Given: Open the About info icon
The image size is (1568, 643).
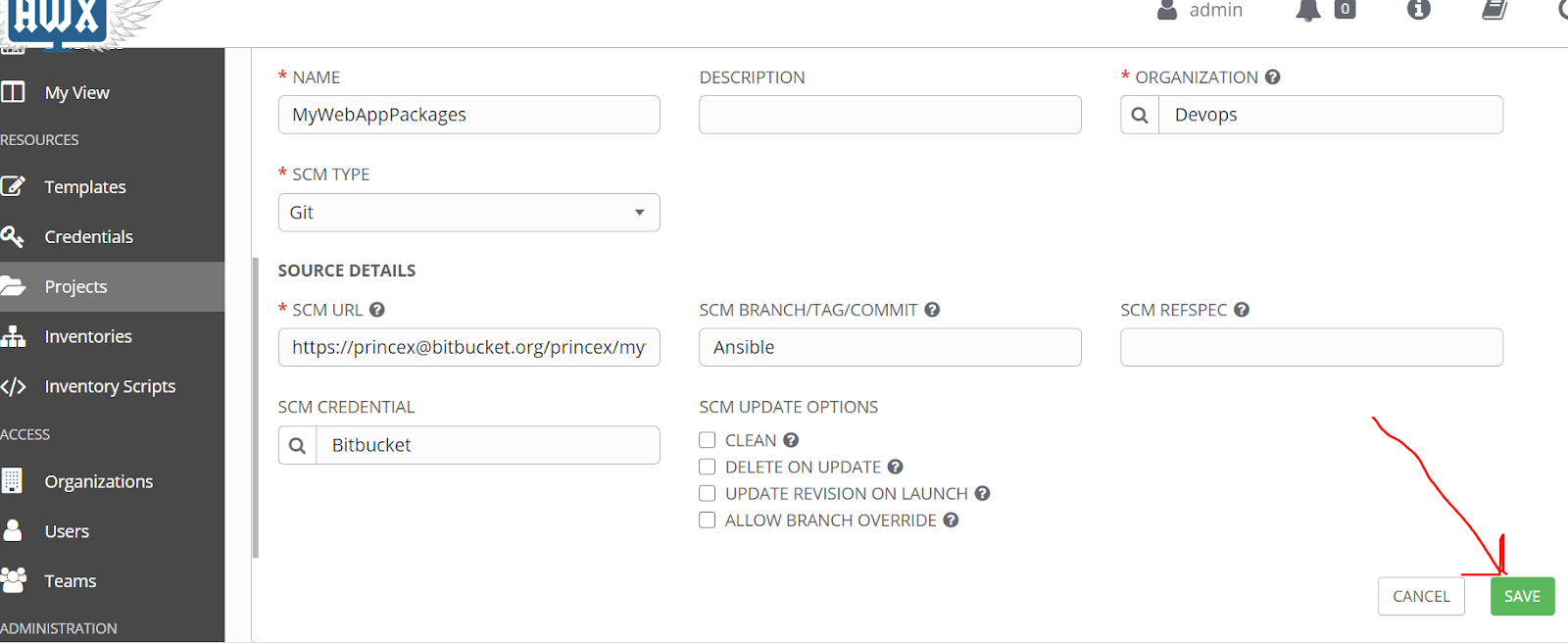Looking at the screenshot, I should click(1418, 10).
